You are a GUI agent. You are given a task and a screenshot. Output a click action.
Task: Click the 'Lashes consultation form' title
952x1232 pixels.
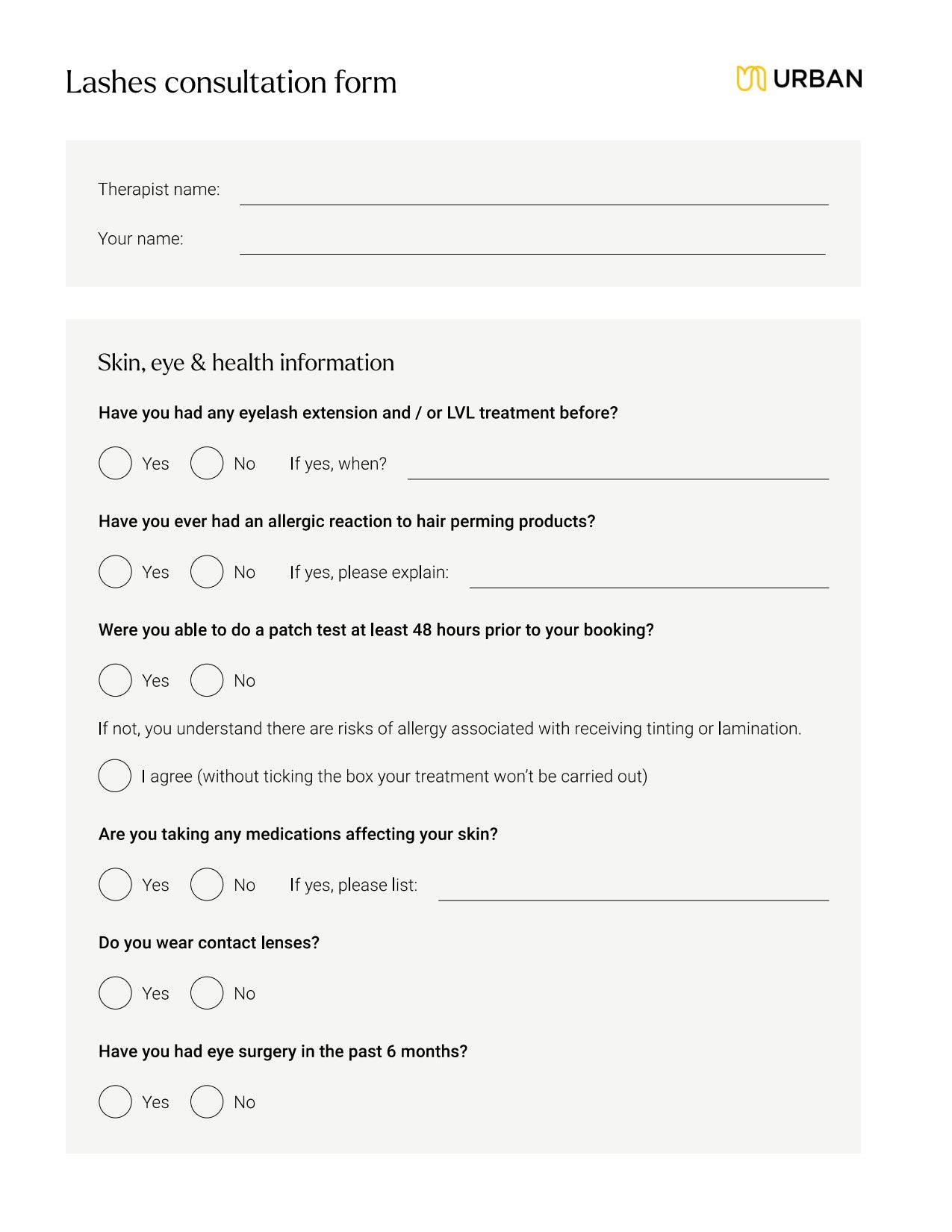click(231, 82)
